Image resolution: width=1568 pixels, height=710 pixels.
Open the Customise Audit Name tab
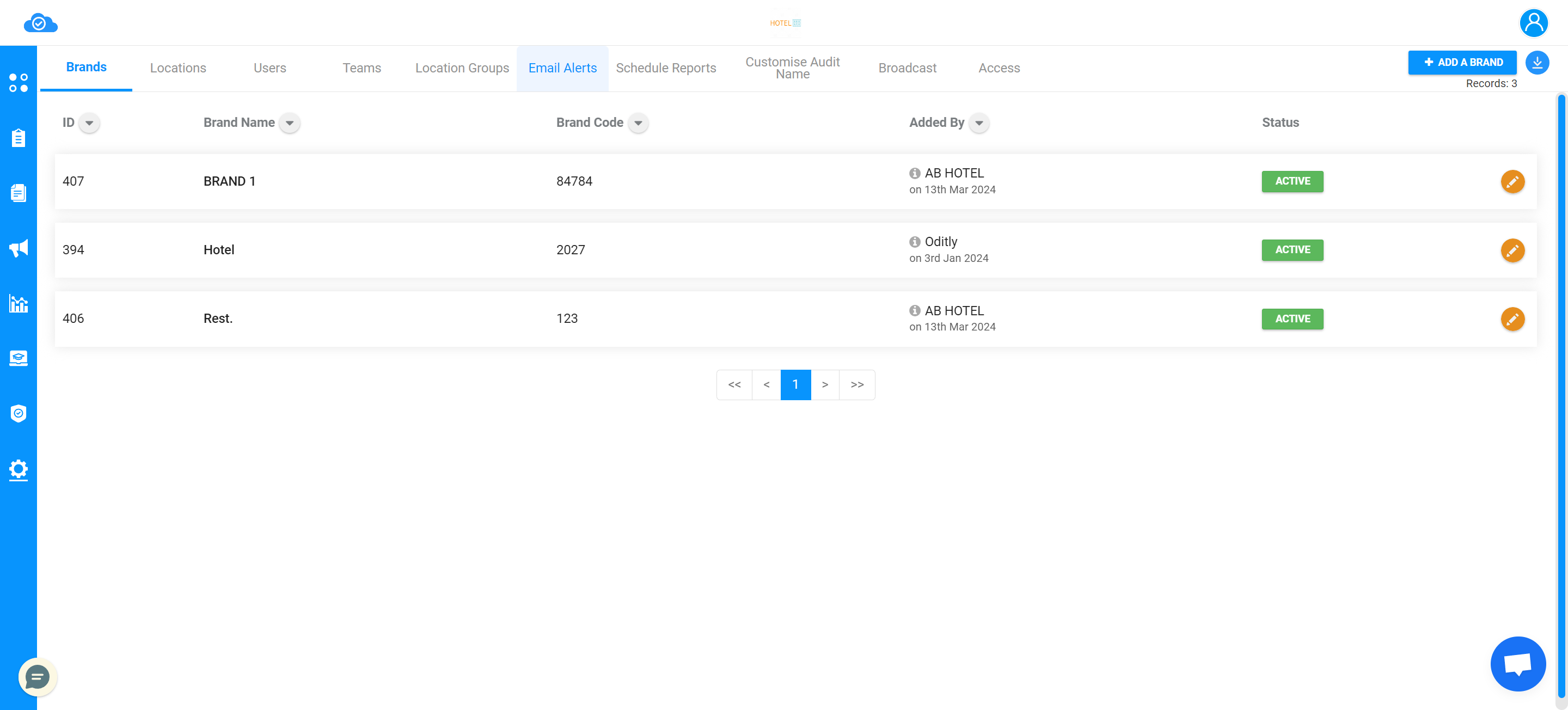(793, 68)
